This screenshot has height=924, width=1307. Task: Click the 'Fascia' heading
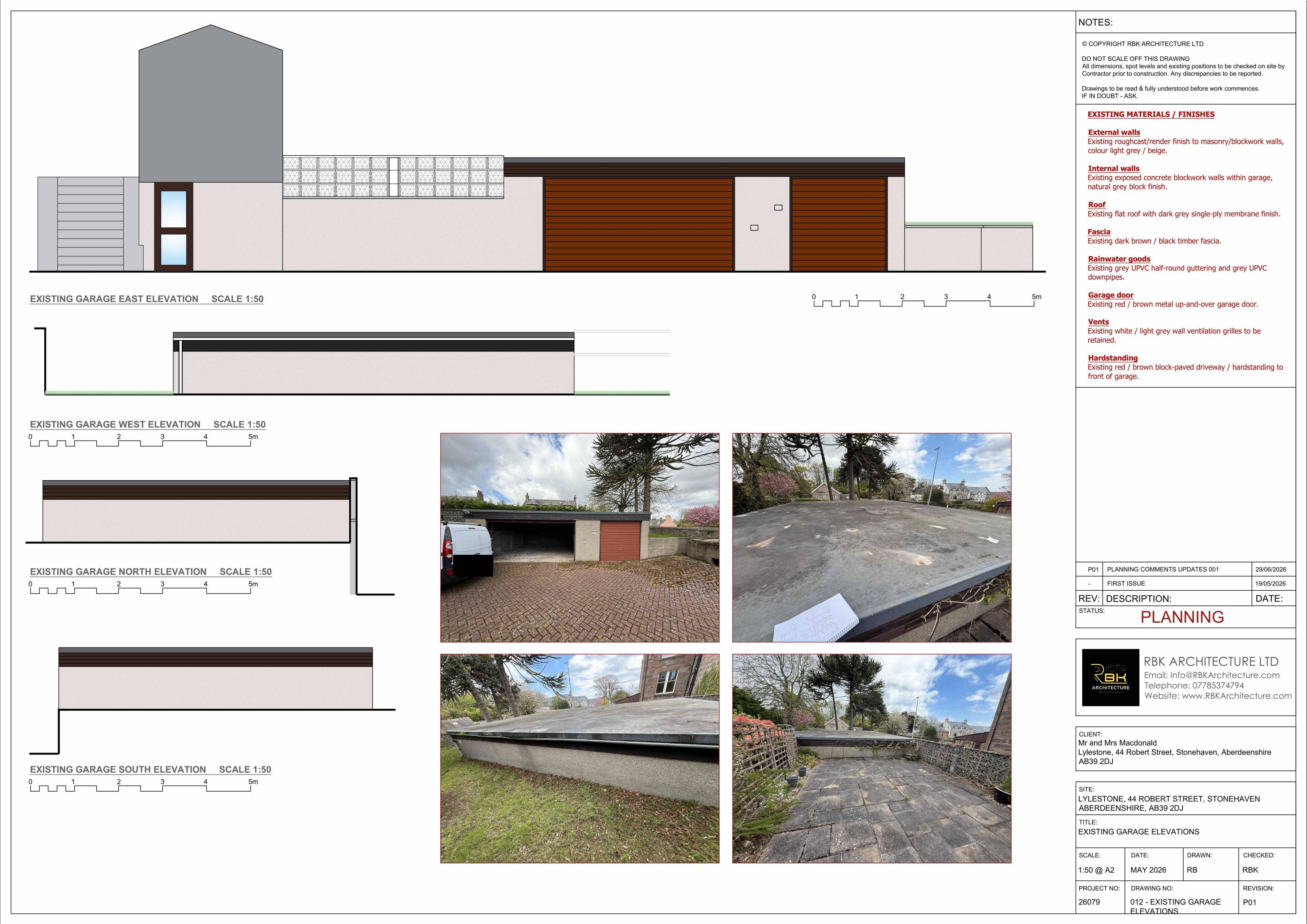click(1099, 232)
